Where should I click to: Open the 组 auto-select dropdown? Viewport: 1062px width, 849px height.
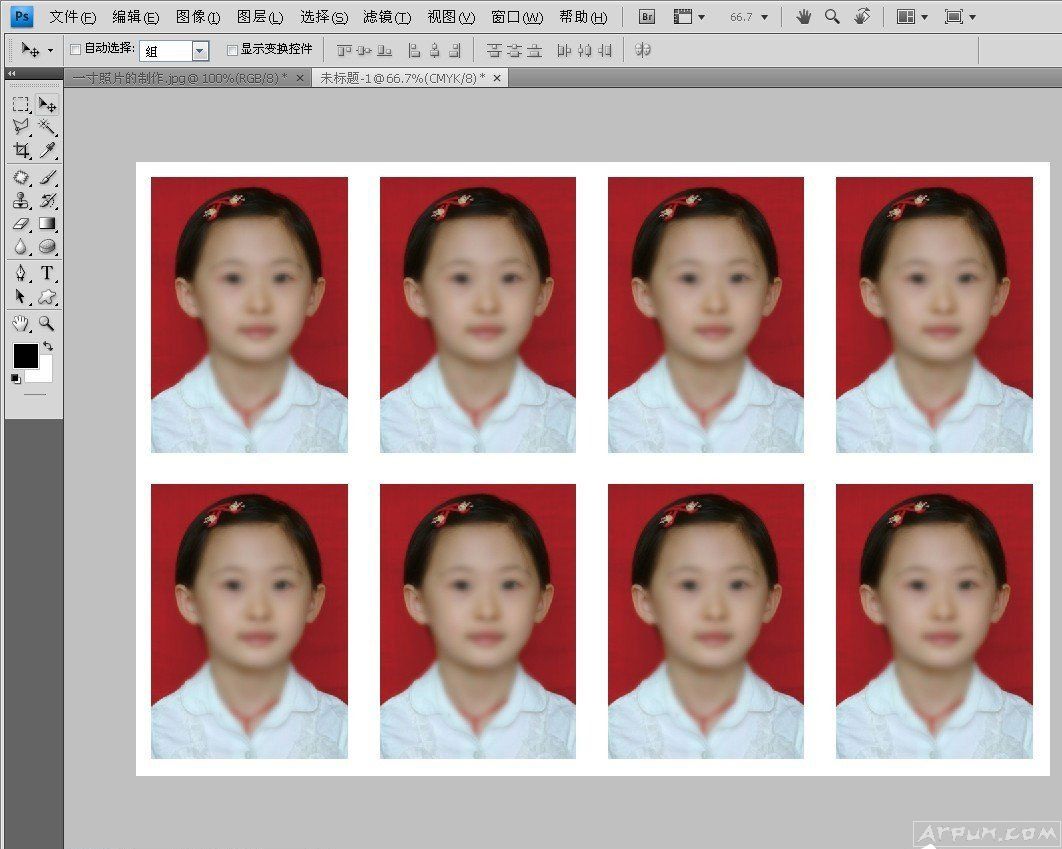(200, 50)
